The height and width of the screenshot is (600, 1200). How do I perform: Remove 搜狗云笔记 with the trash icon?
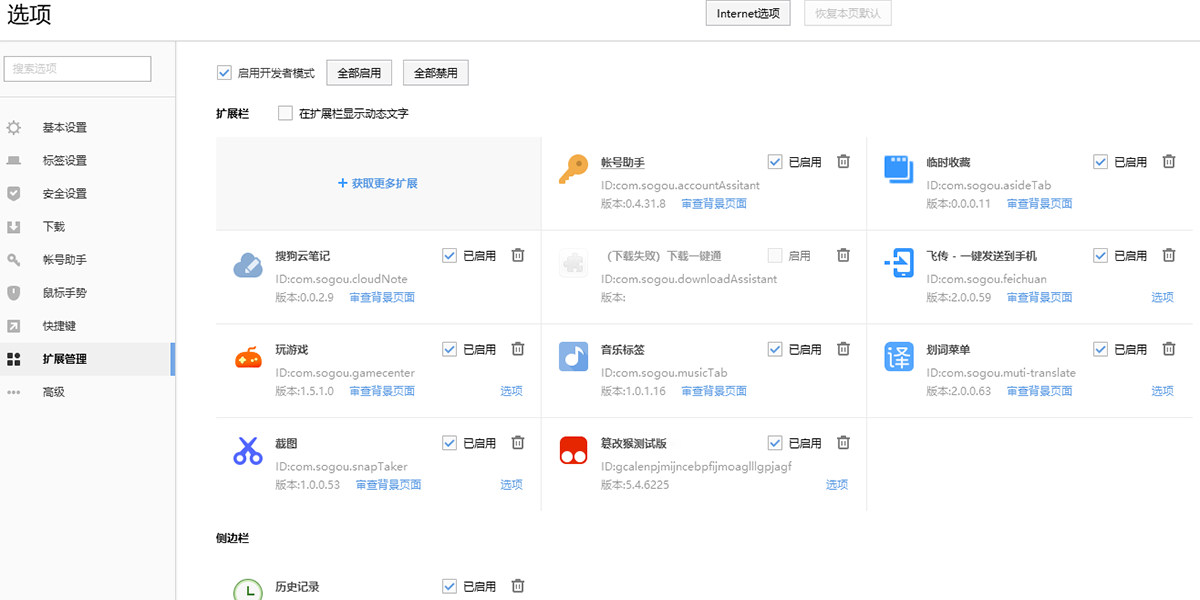click(x=518, y=255)
